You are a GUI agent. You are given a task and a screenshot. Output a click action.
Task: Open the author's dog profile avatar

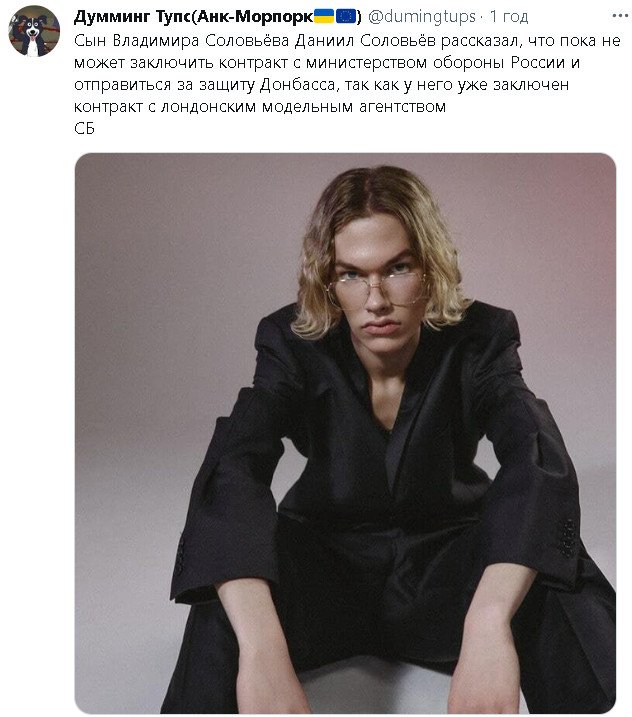click(34, 31)
